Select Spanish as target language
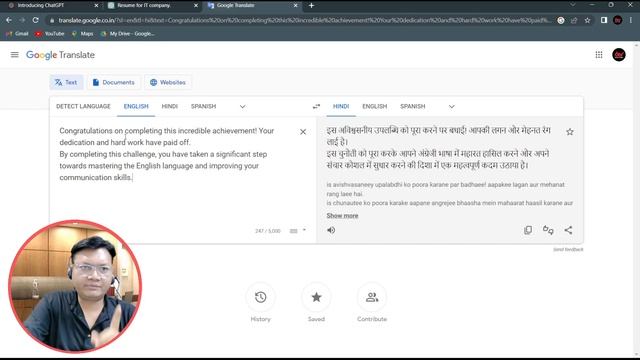Image resolution: width=640 pixels, height=360 pixels. (412, 107)
